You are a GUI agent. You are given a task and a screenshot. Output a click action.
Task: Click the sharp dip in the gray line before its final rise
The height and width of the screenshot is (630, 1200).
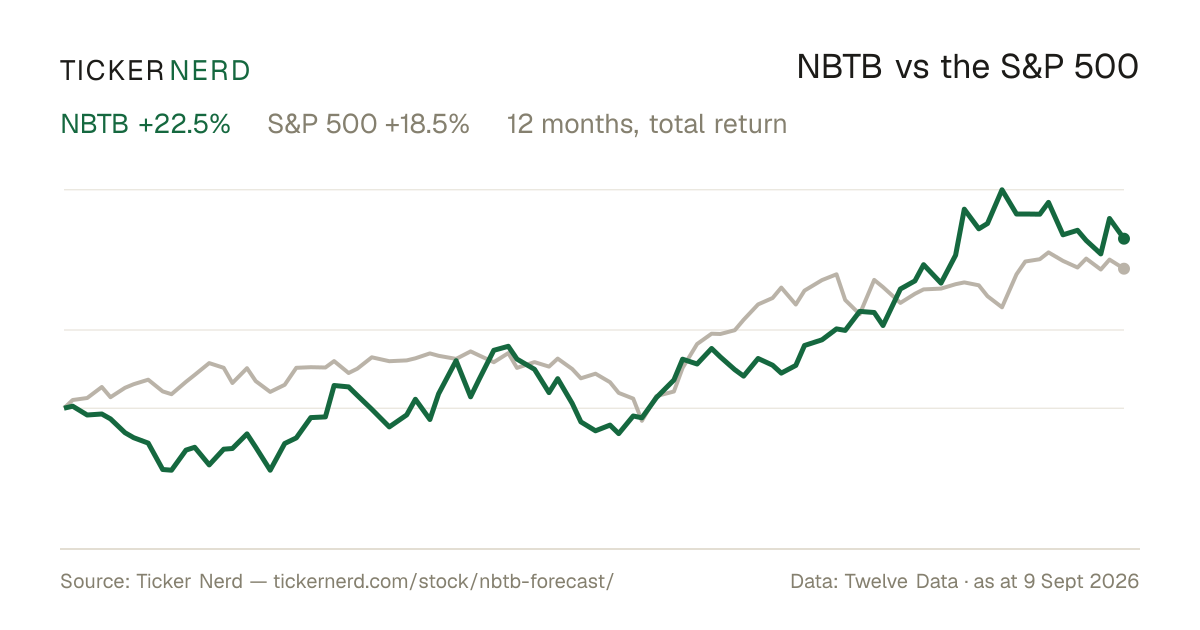[1002, 307]
